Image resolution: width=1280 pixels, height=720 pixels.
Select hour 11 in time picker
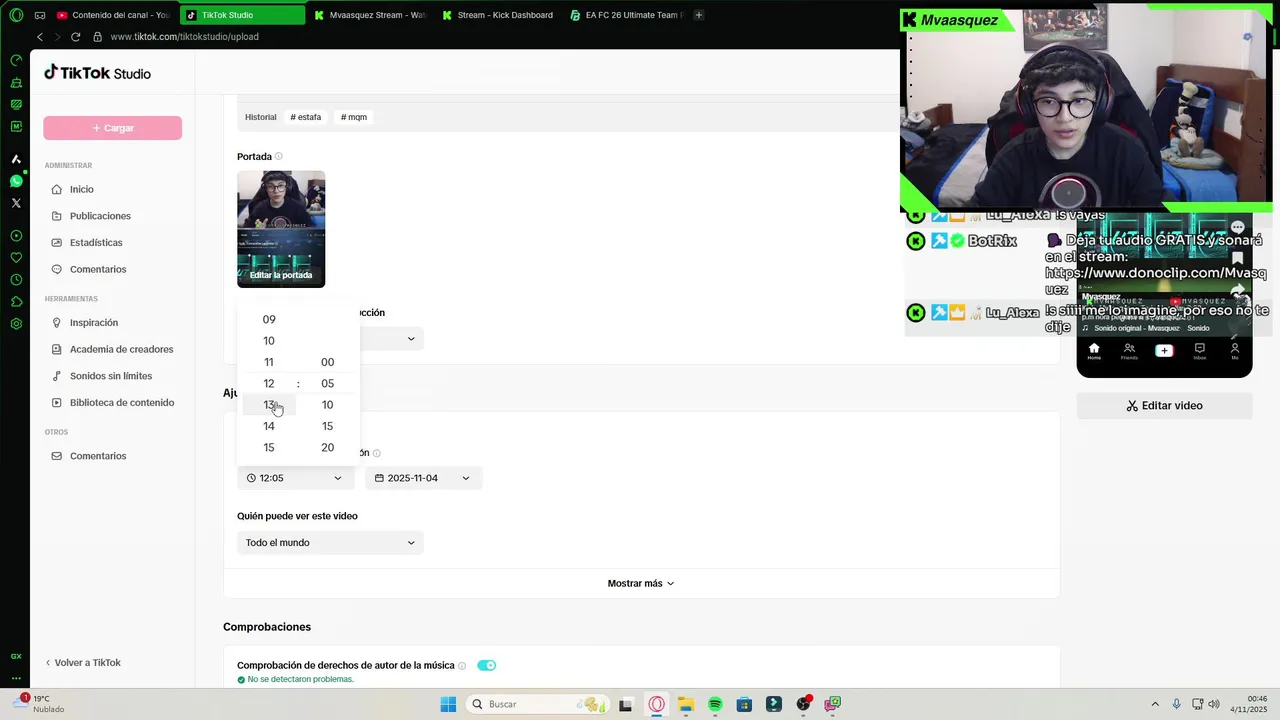pos(269,362)
